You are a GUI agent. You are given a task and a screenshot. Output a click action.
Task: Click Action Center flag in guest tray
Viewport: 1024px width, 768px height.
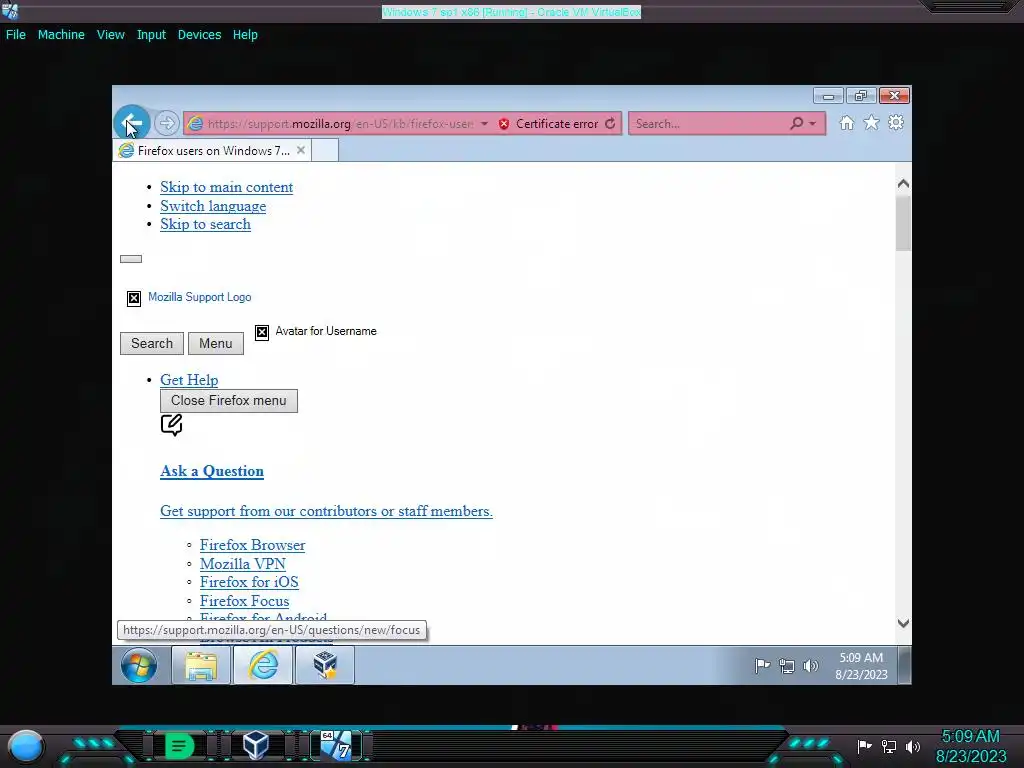coord(762,665)
